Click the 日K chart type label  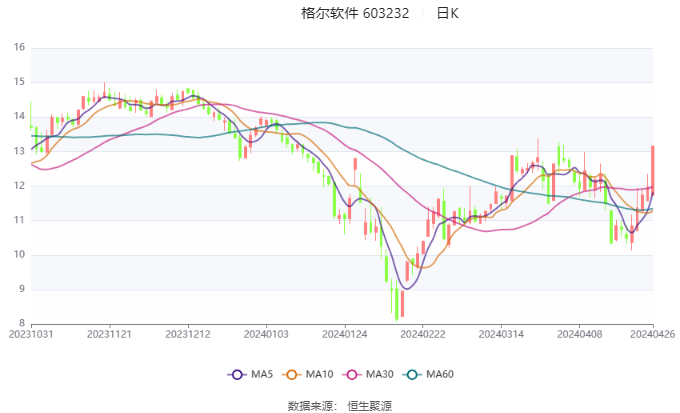coord(447,13)
